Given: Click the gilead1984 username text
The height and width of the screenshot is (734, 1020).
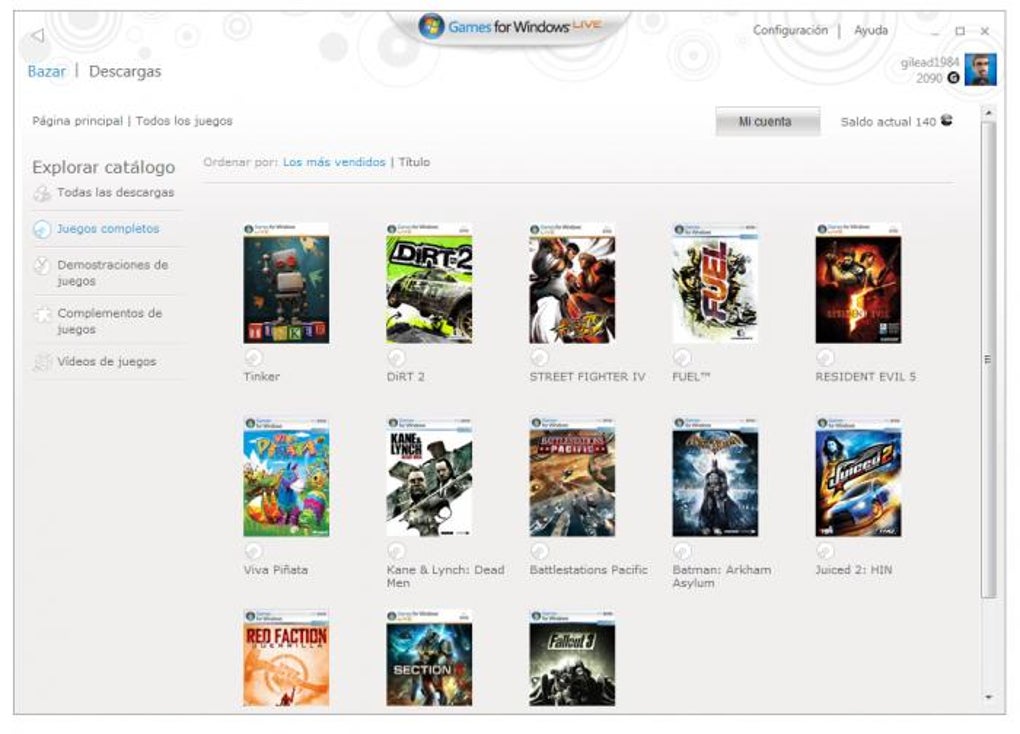Looking at the screenshot, I should (930, 62).
